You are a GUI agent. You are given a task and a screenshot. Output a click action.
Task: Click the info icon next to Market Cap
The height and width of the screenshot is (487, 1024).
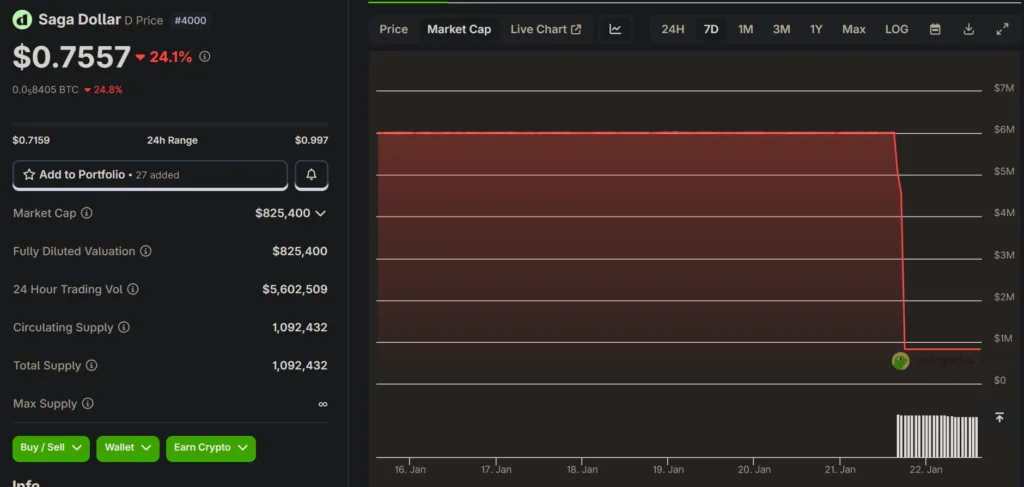click(x=87, y=213)
